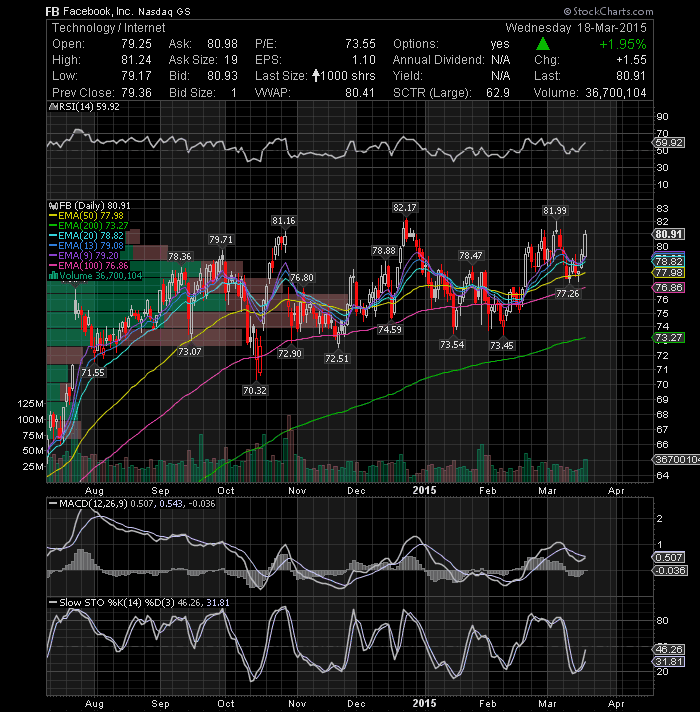Click the 77.98 EMA(50) axis tag
Image resolution: width=700 pixels, height=712 pixels.
pos(669,272)
